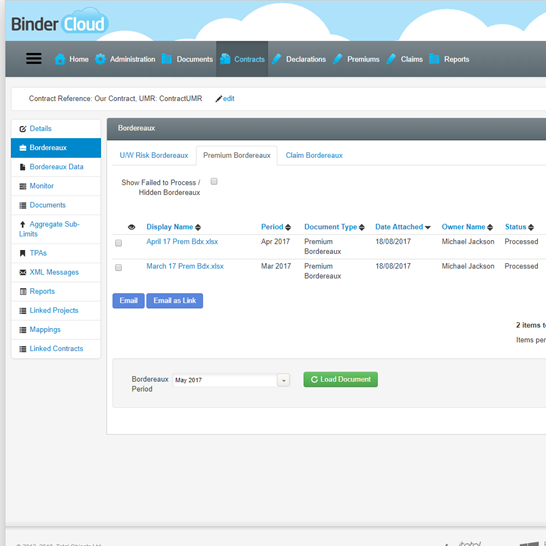Sort by Display Name column
546x546 pixels.
173,227
